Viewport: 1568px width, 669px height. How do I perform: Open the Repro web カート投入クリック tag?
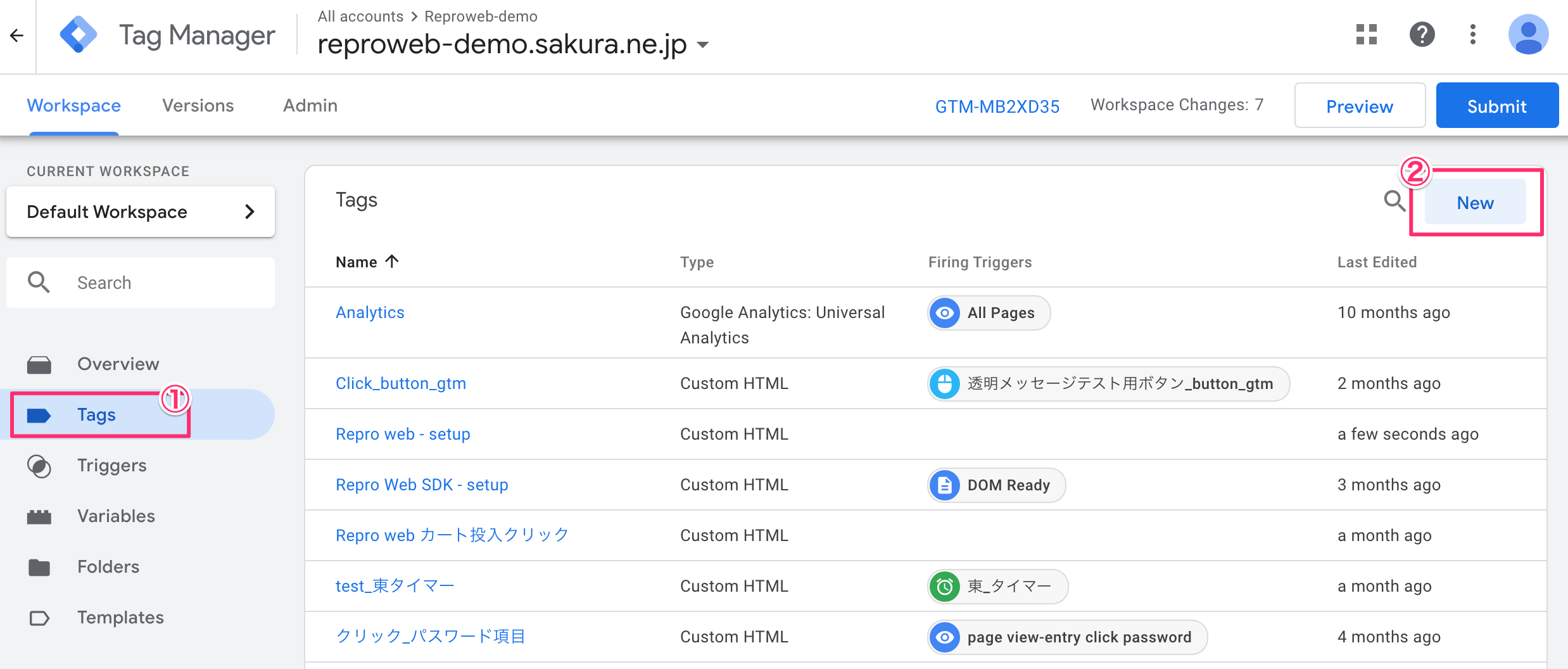coord(452,535)
